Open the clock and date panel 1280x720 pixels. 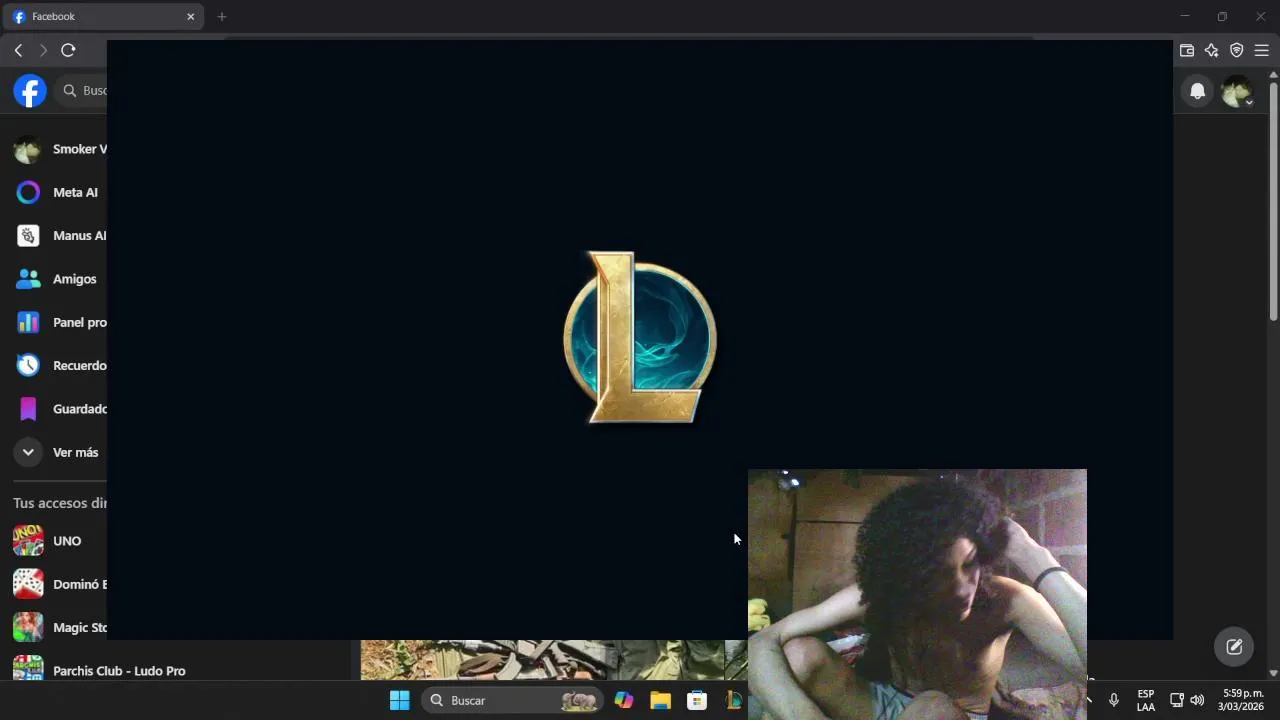click(1241, 700)
